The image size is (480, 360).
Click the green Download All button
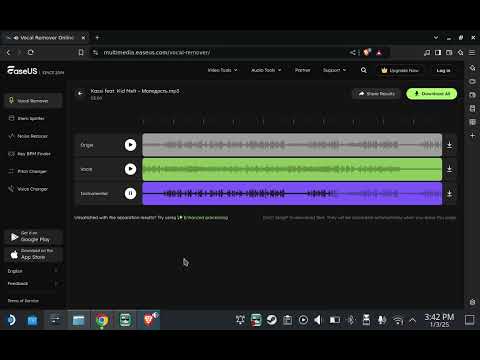[x=432, y=94]
